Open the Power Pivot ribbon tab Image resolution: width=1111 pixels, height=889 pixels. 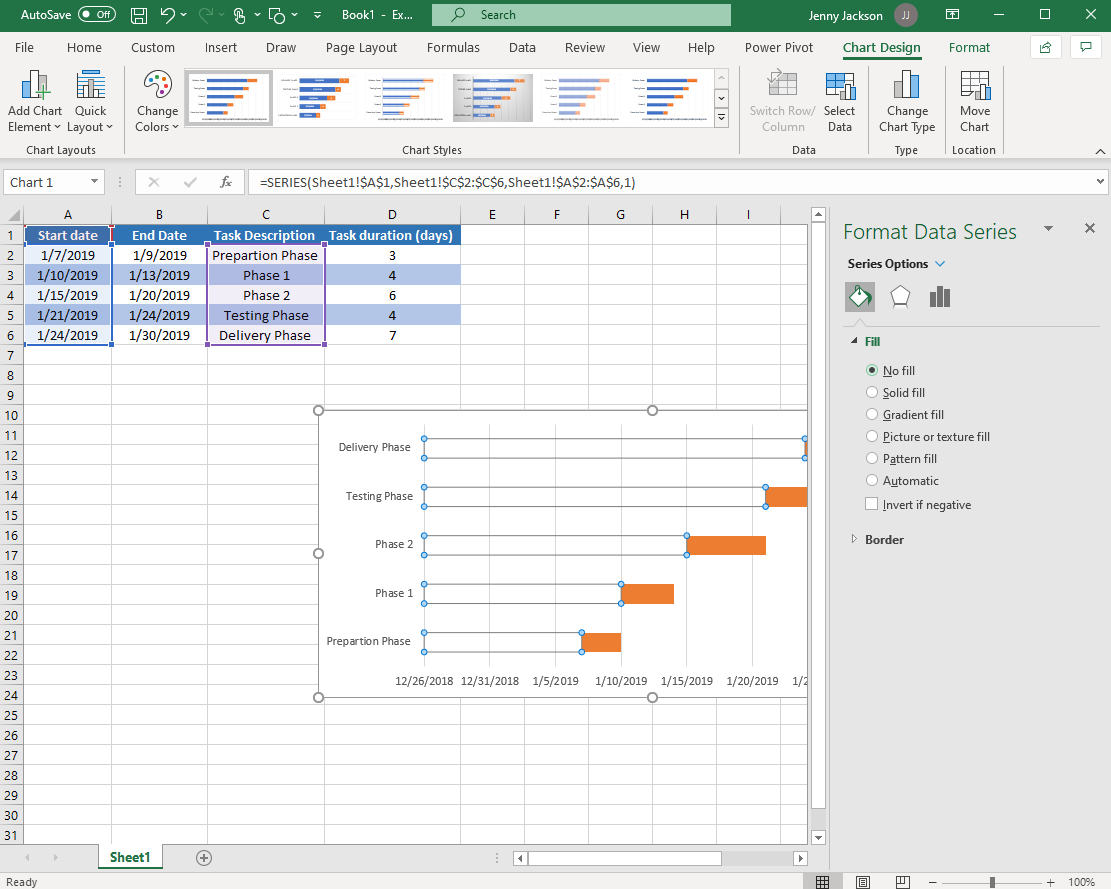(x=778, y=47)
